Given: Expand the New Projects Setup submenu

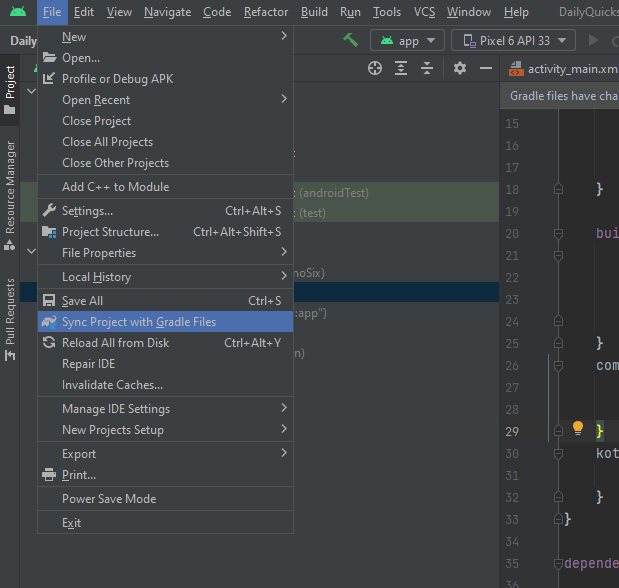Looking at the screenshot, I should point(165,430).
